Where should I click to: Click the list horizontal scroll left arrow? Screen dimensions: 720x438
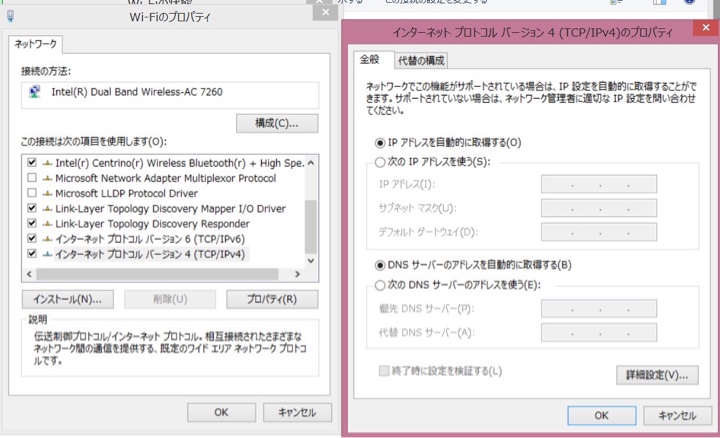pyautogui.click(x=29, y=274)
